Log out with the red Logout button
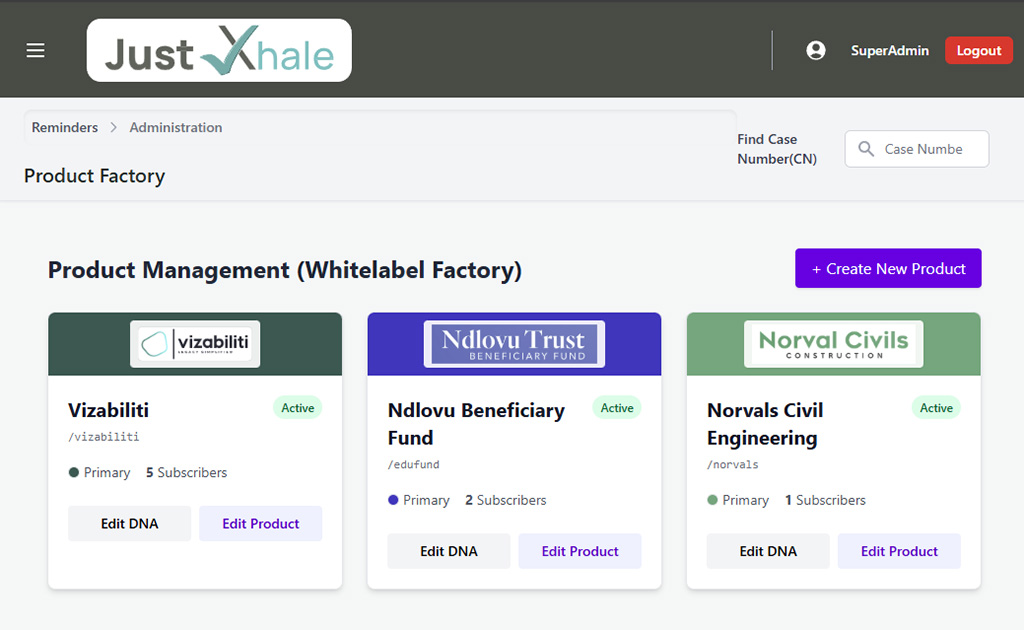Screen dimensions: 1024x630 coord(978,50)
